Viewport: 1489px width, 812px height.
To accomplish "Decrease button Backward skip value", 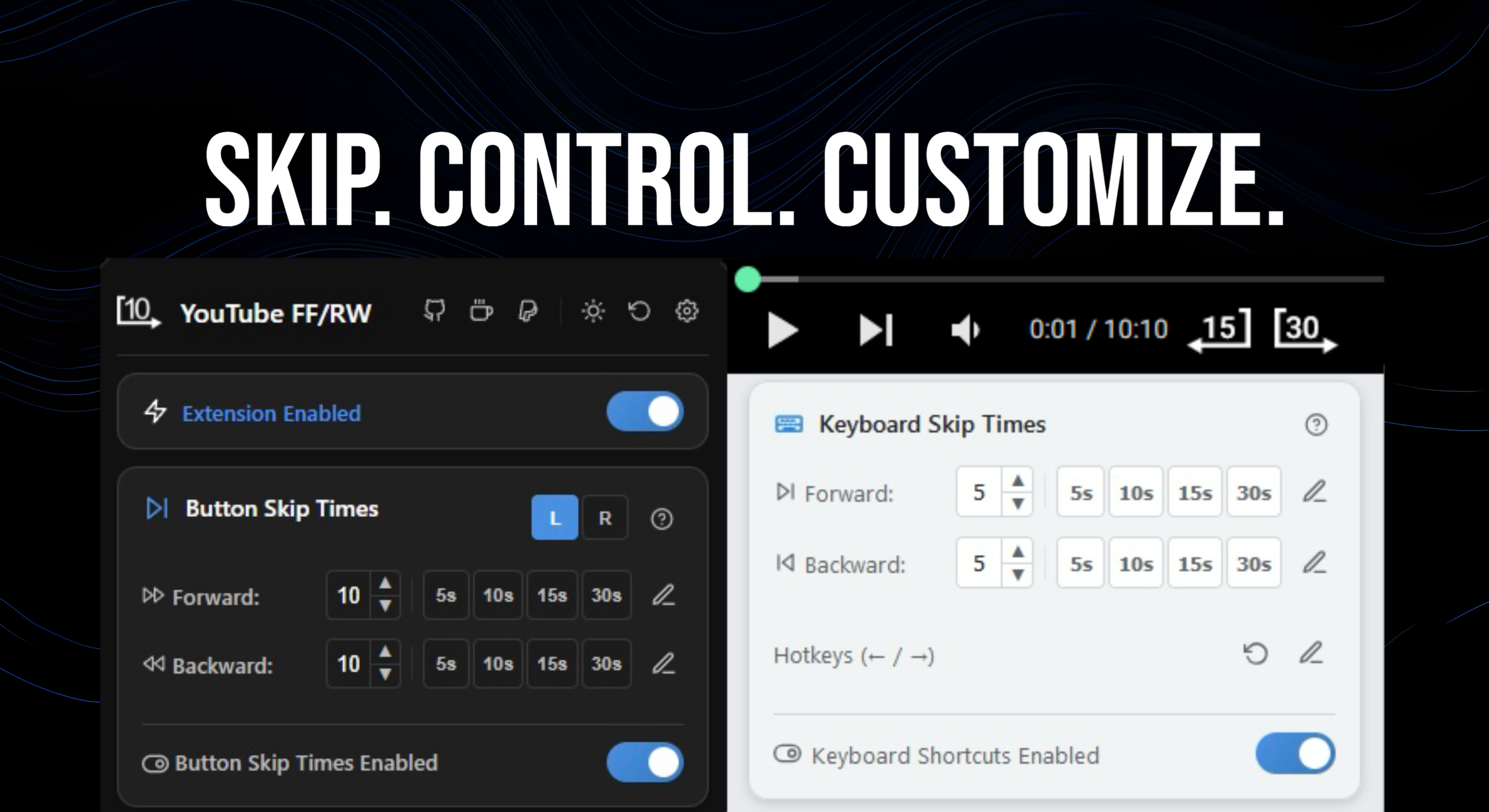I will click(x=385, y=674).
